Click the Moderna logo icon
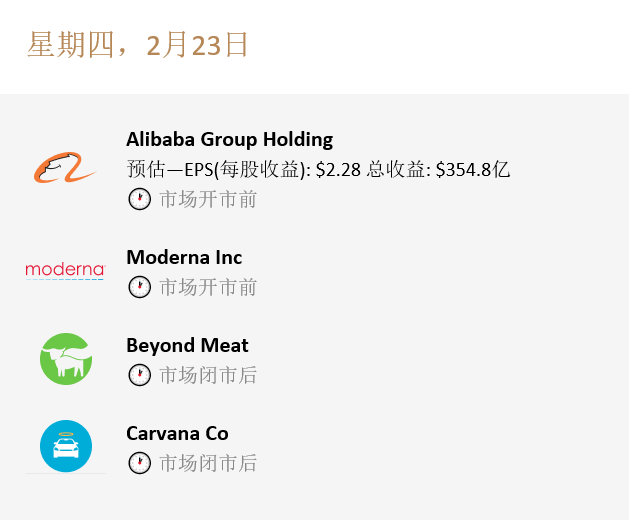This screenshot has width=629, height=520. click(x=65, y=270)
